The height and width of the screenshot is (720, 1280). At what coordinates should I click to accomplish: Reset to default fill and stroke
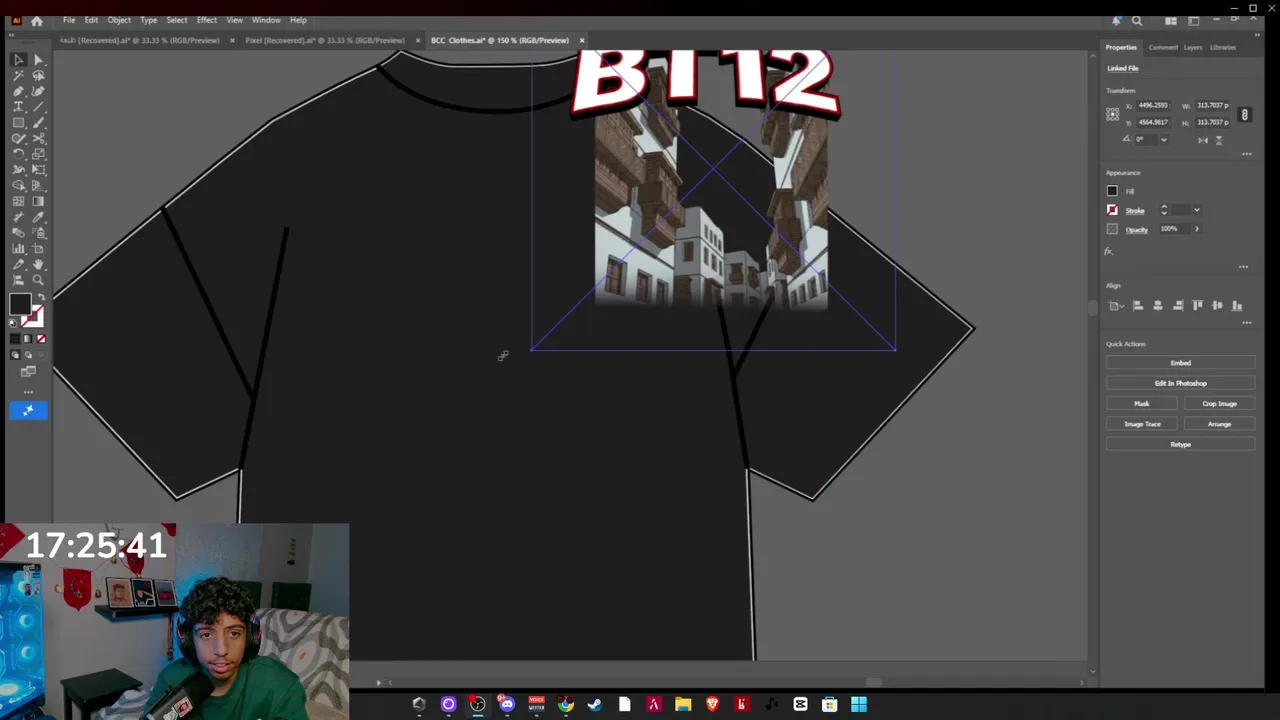coord(13,321)
